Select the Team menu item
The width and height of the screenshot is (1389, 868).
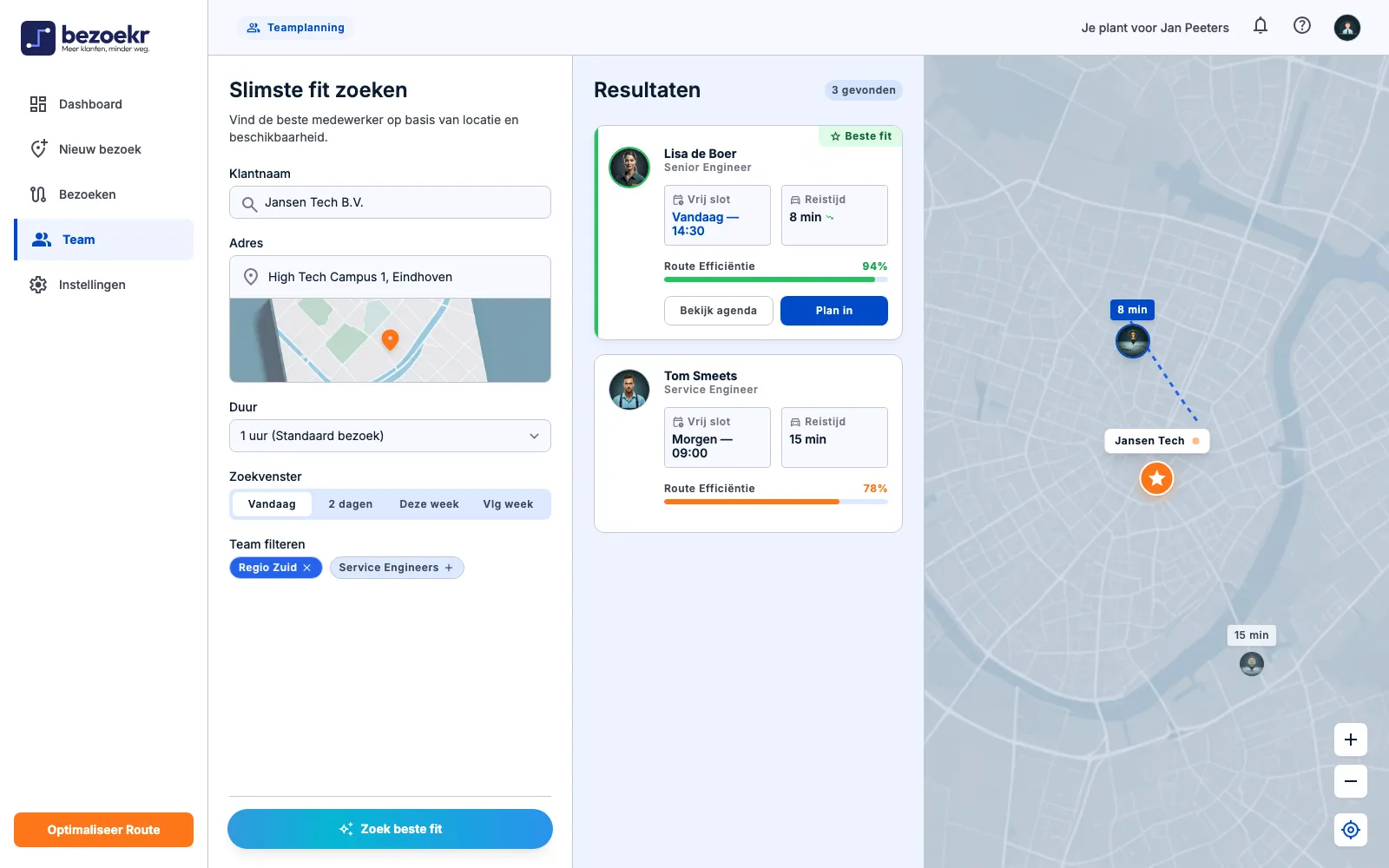point(104,240)
